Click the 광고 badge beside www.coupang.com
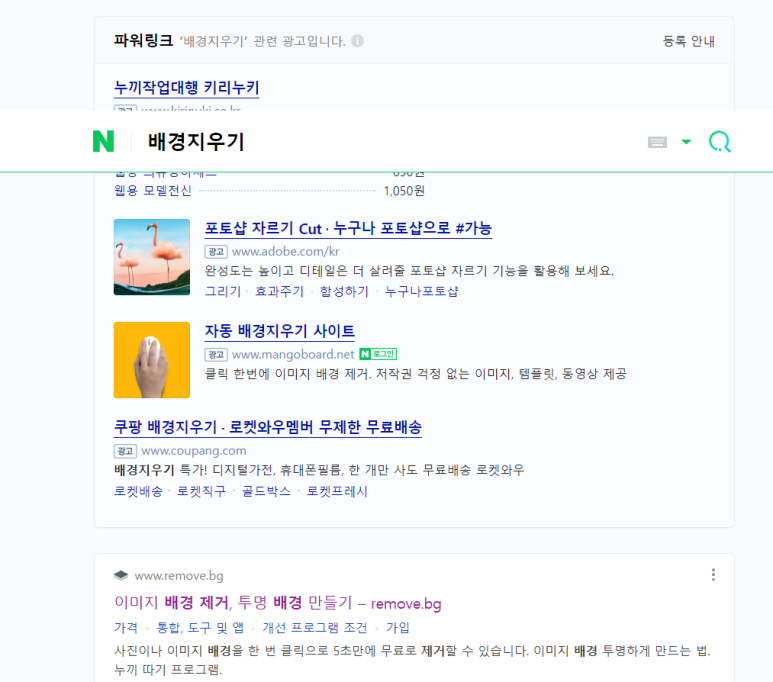 (125, 451)
